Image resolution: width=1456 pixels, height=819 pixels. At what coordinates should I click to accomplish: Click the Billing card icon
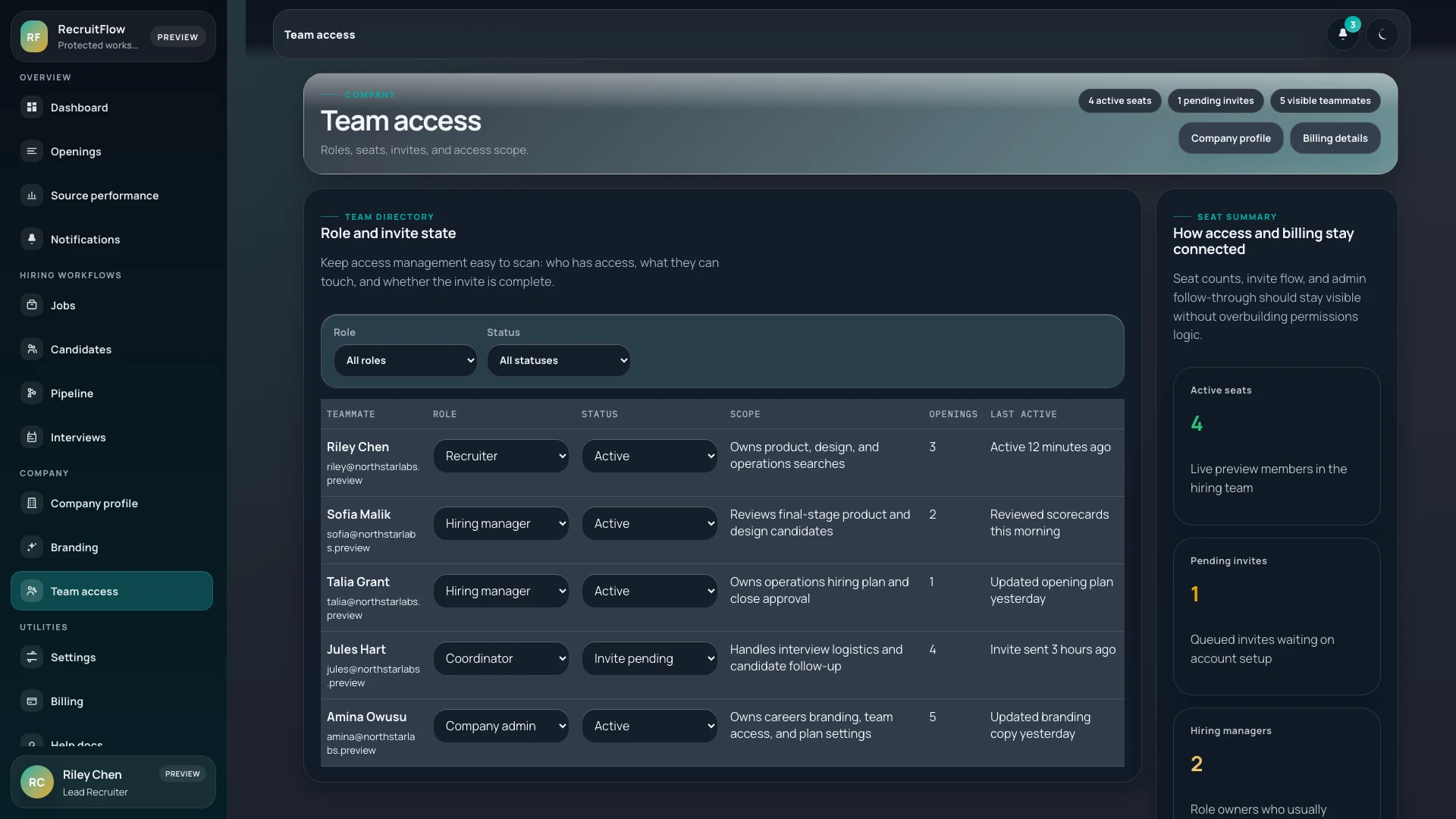32,701
